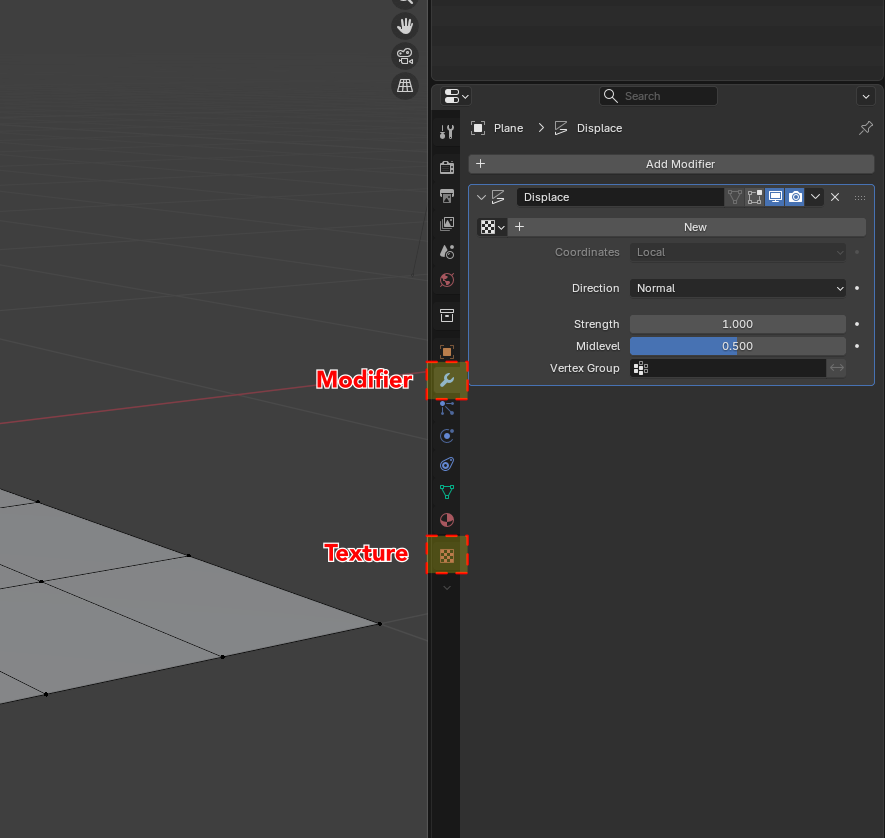
Task: Click the Strength value field
Action: pyautogui.click(x=737, y=324)
